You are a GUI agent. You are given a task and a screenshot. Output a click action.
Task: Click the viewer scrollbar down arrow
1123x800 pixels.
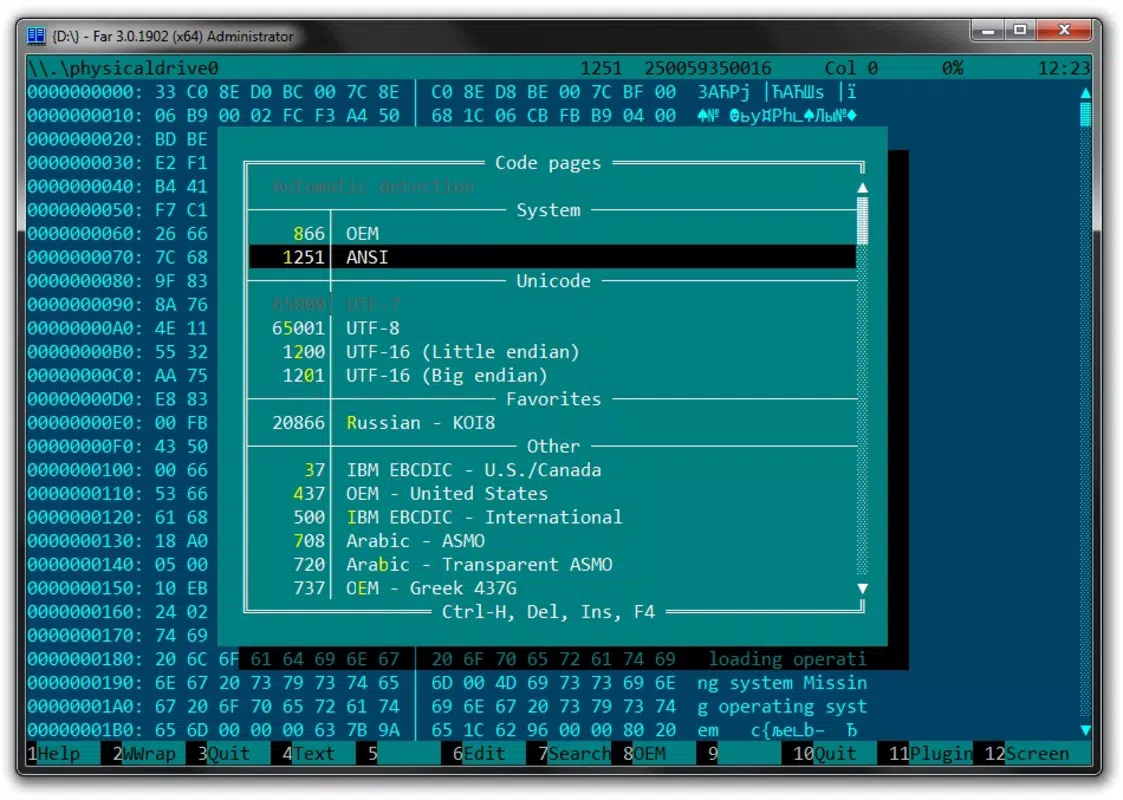[x=1086, y=730]
